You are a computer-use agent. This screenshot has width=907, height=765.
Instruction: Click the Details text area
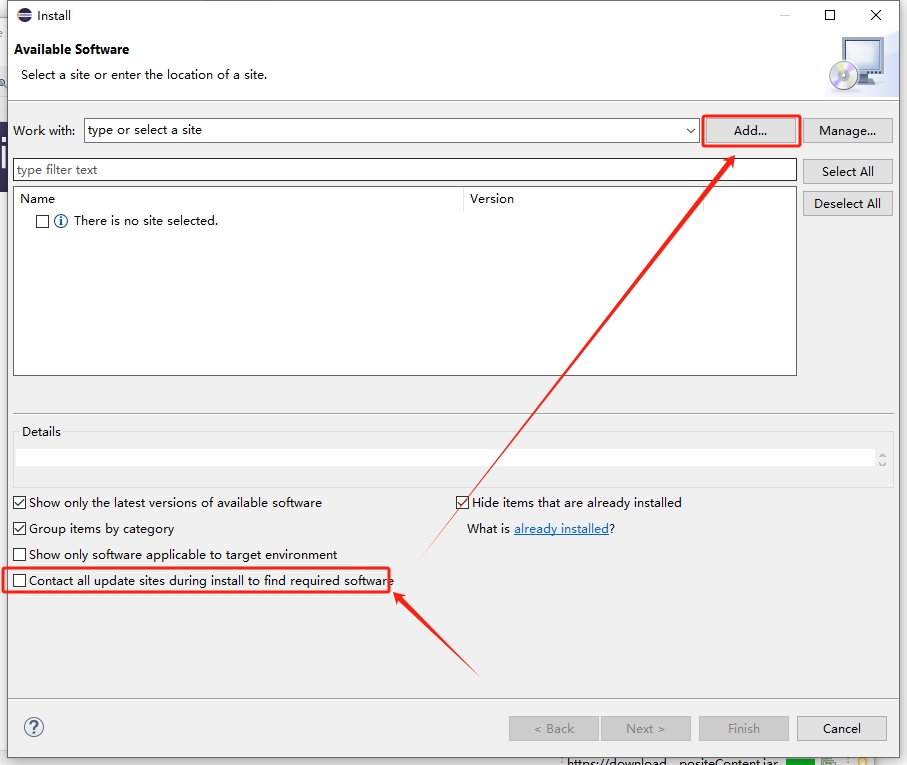(x=445, y=457)
